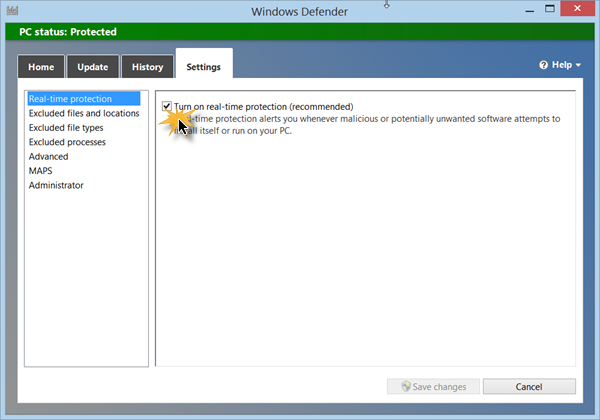Open the Advanced settings category
Viewport: 600px width, 420px height.
(x=49, y=157)
